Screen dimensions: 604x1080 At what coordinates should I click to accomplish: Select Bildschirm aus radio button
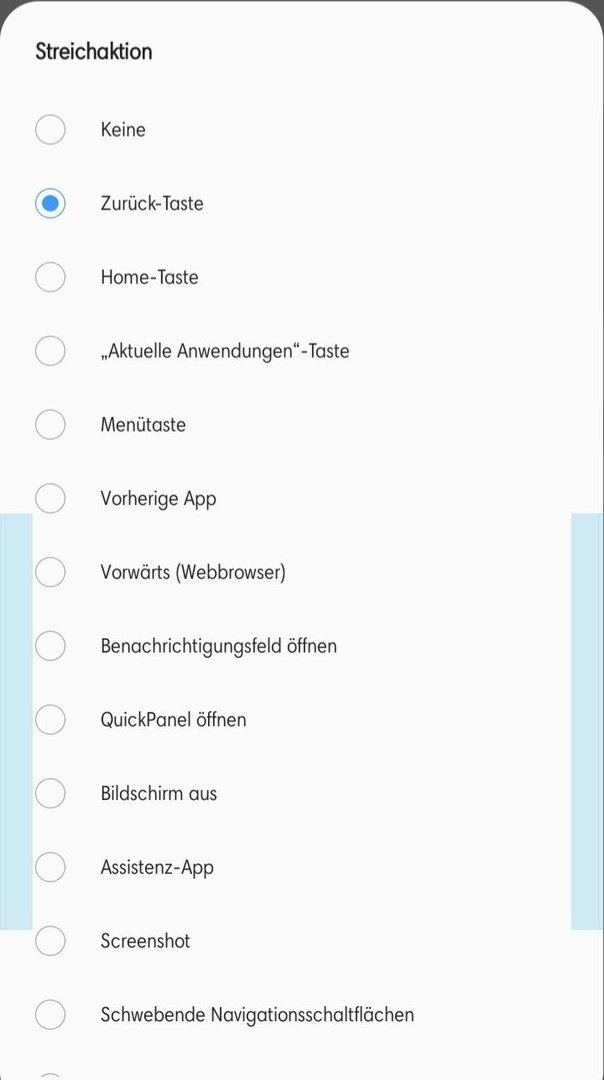50,793
